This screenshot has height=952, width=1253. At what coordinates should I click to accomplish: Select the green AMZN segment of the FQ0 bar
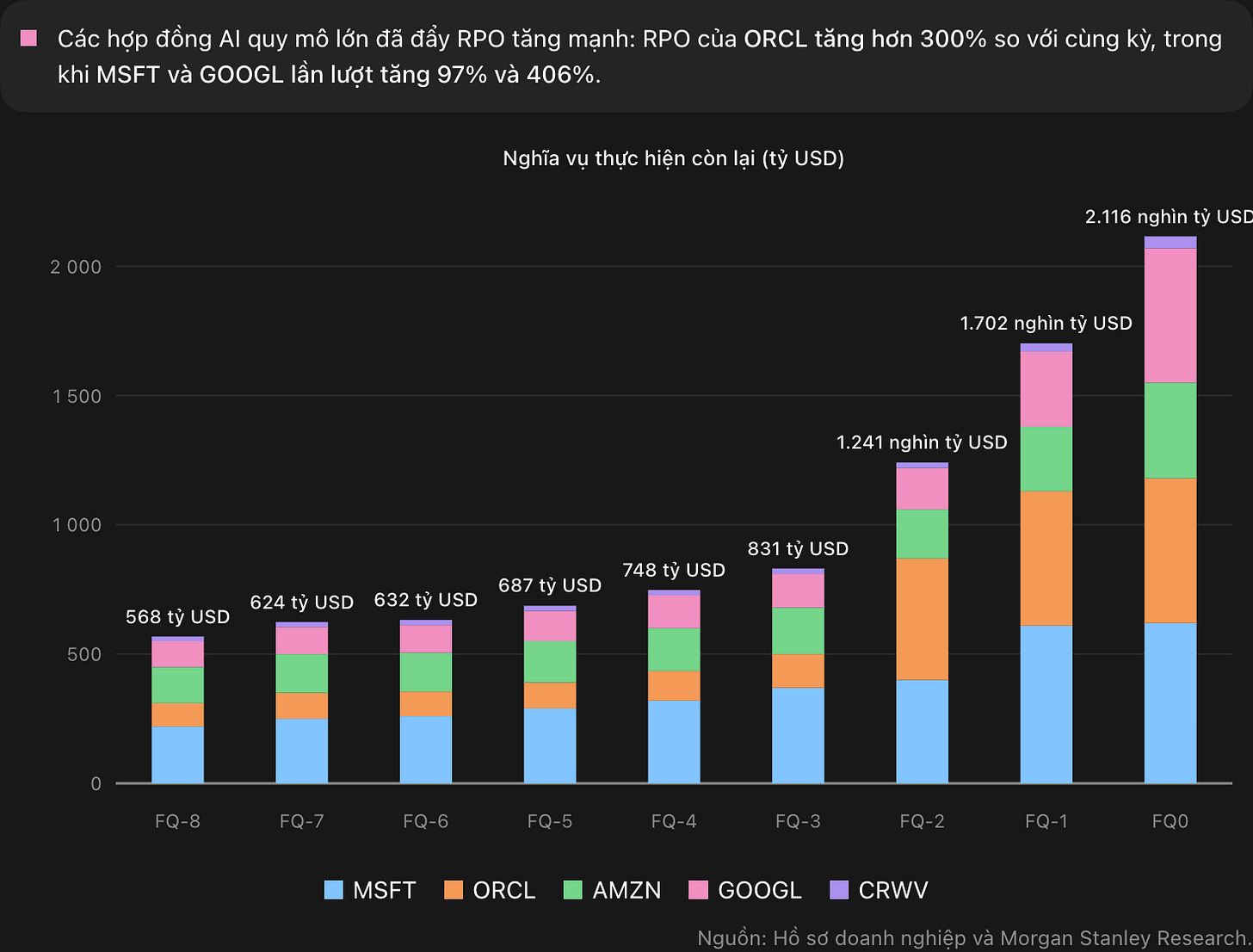(1170, 430)
